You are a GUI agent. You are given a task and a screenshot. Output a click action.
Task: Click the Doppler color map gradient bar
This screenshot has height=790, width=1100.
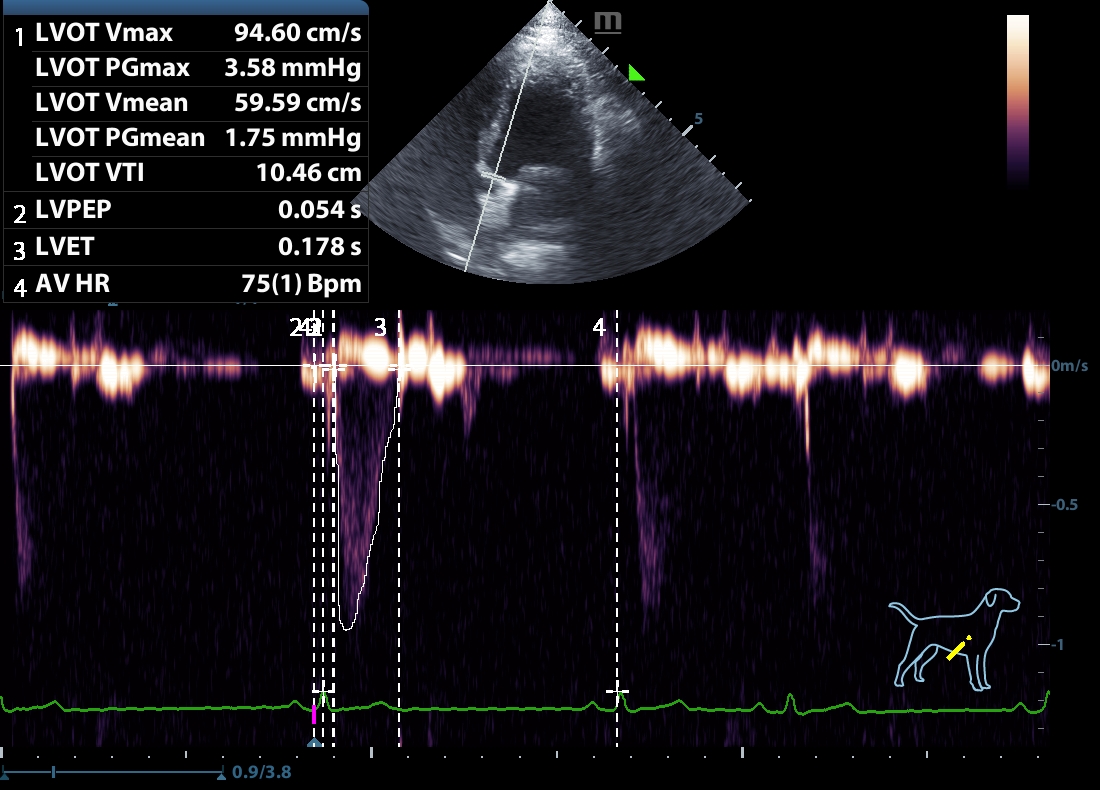[x=1017, y=100]
